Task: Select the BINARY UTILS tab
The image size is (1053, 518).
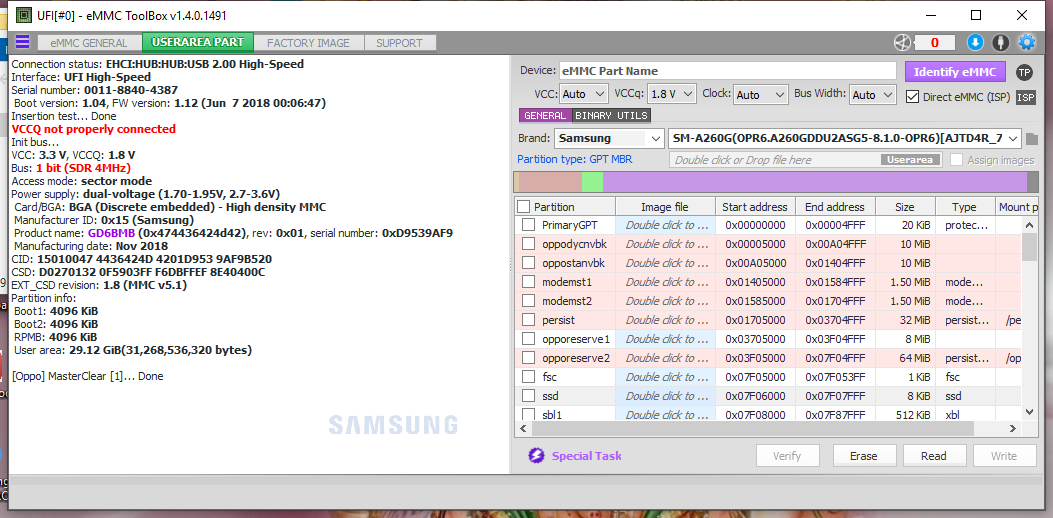Action: pyautogui.click(x=612, y=116)
